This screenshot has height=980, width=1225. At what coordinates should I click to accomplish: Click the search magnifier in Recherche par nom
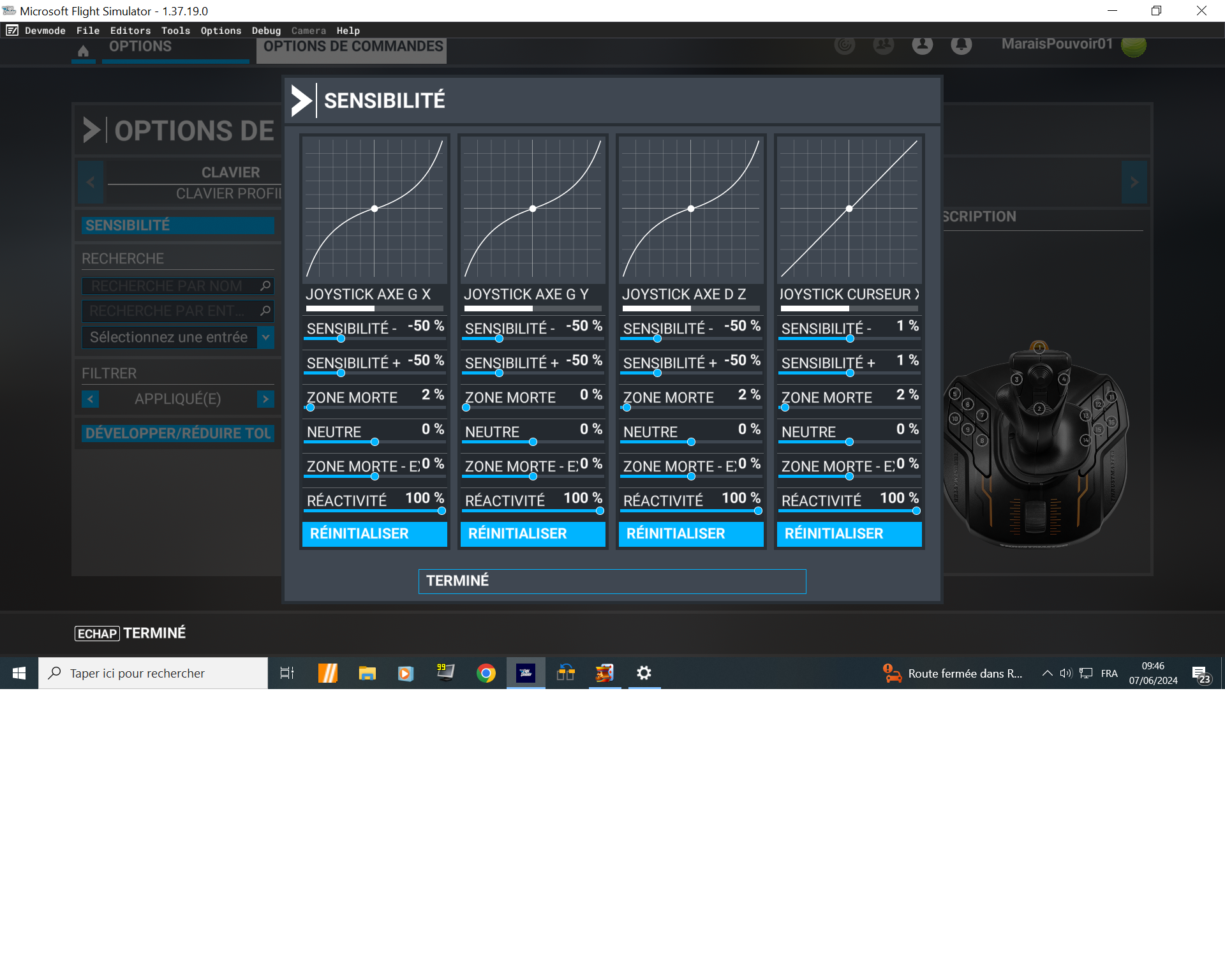point(265,286)
